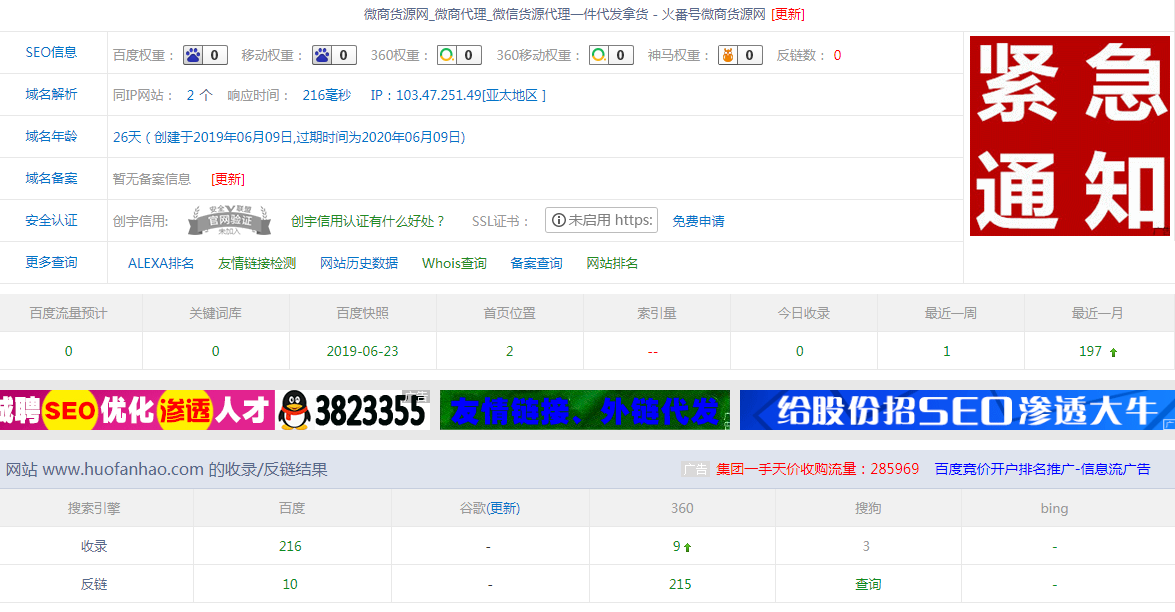Select the SEO信息 row label
Viewport: 1175px width, 612px height.
pyautogui.click(x=51, y=52)
